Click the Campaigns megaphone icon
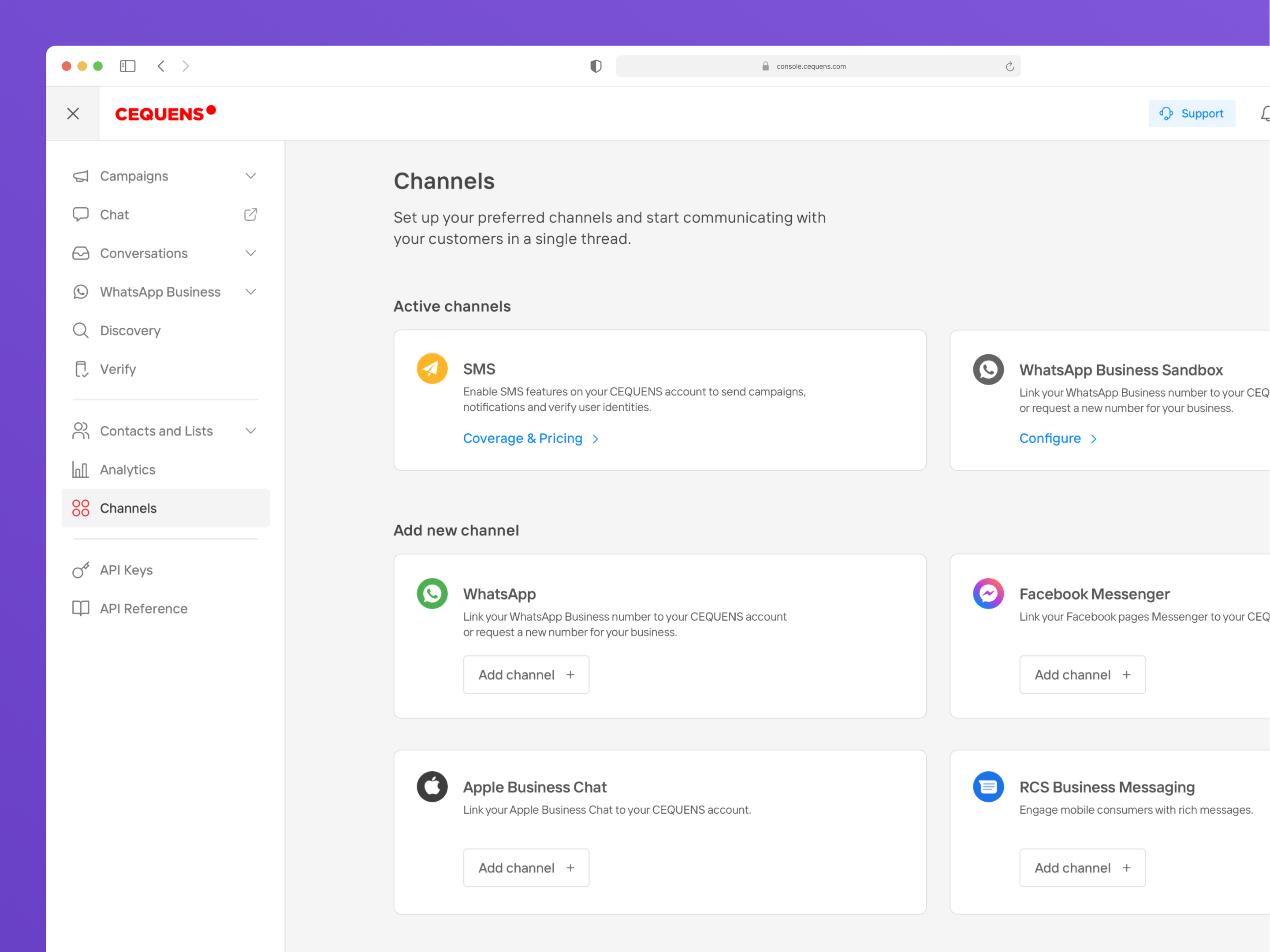1270x952 pixels. tap(81, 176)
